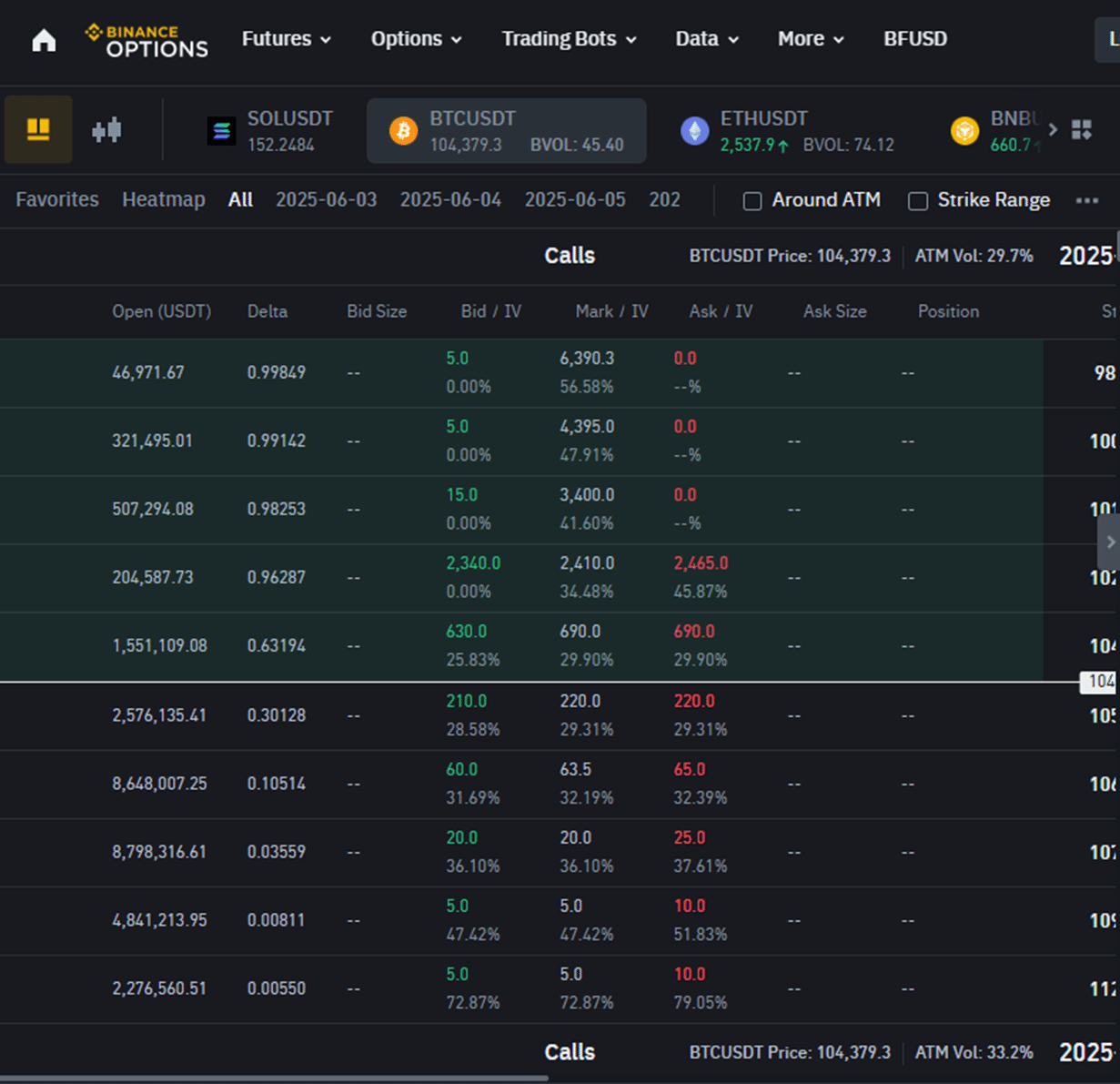Show next symbols with right arrow
The image size is (1120, 1084).
[1053, 129]
